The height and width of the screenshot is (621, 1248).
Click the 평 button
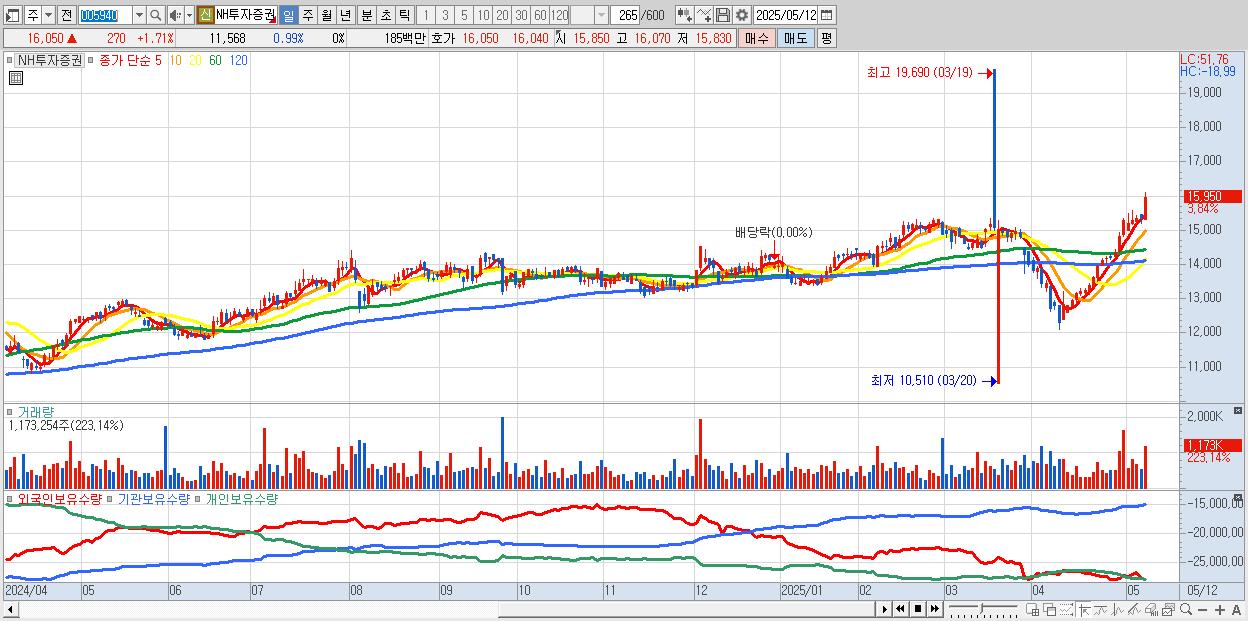click(825, 38)
